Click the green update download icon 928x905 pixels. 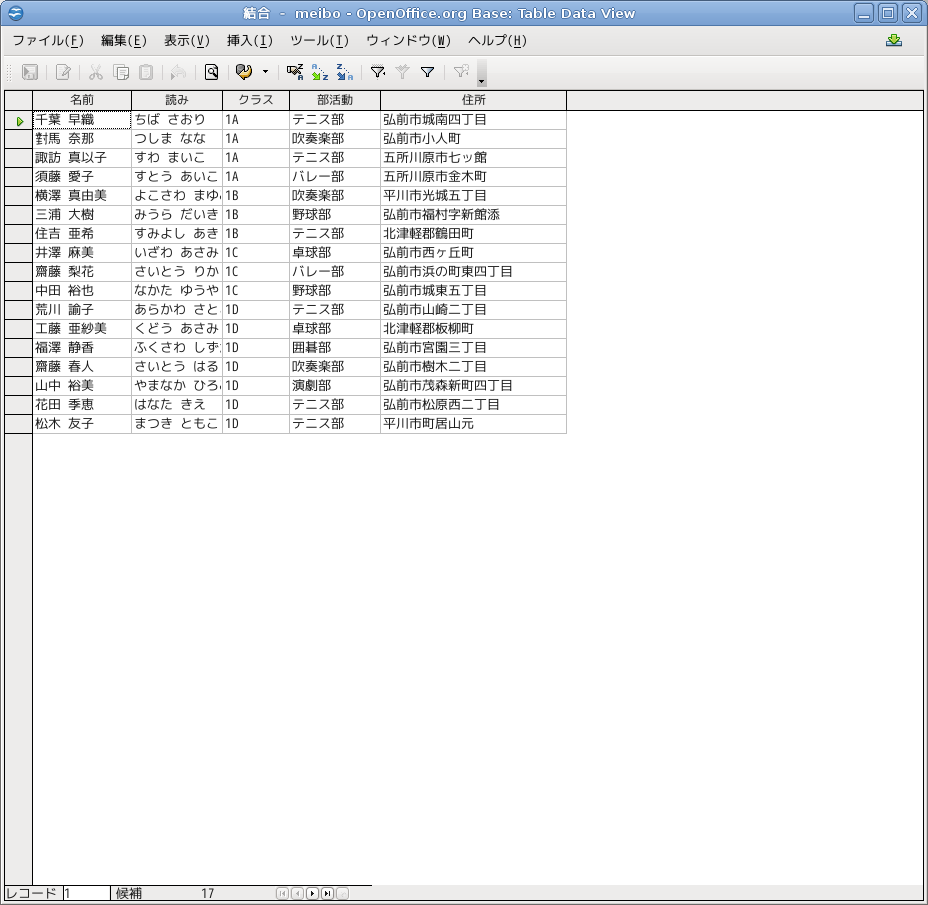tap(894, 40)
